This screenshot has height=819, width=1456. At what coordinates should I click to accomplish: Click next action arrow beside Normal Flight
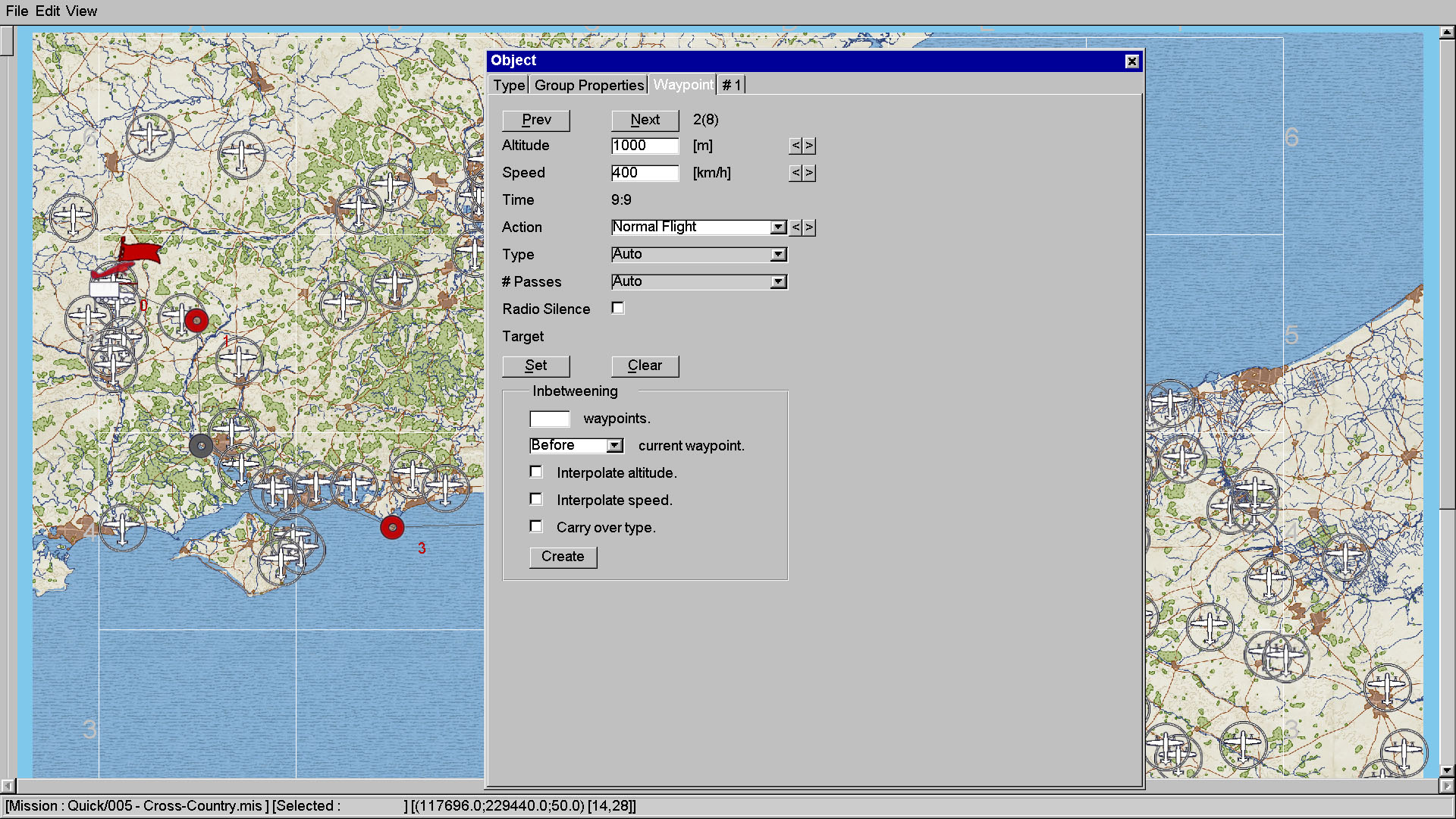pos(809,227)
